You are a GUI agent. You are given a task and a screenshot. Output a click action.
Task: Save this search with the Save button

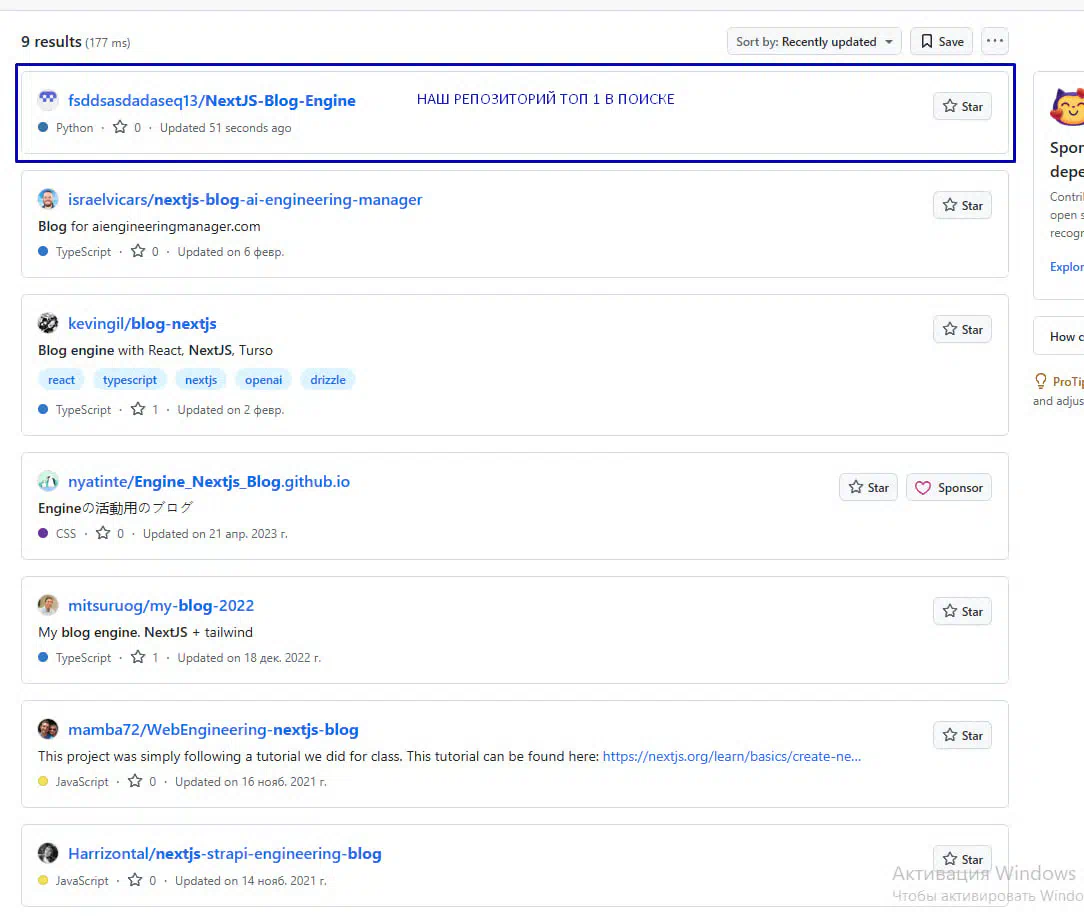coord(942,41)
